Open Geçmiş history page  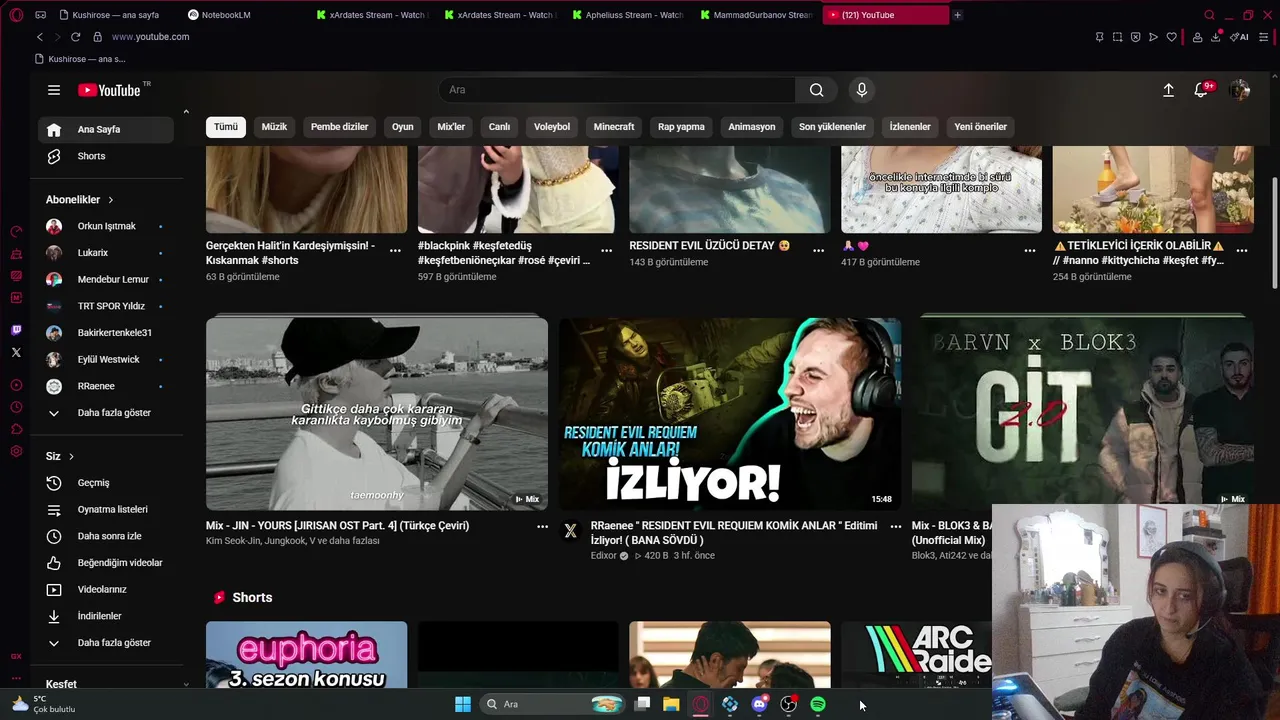coord(106,483)
